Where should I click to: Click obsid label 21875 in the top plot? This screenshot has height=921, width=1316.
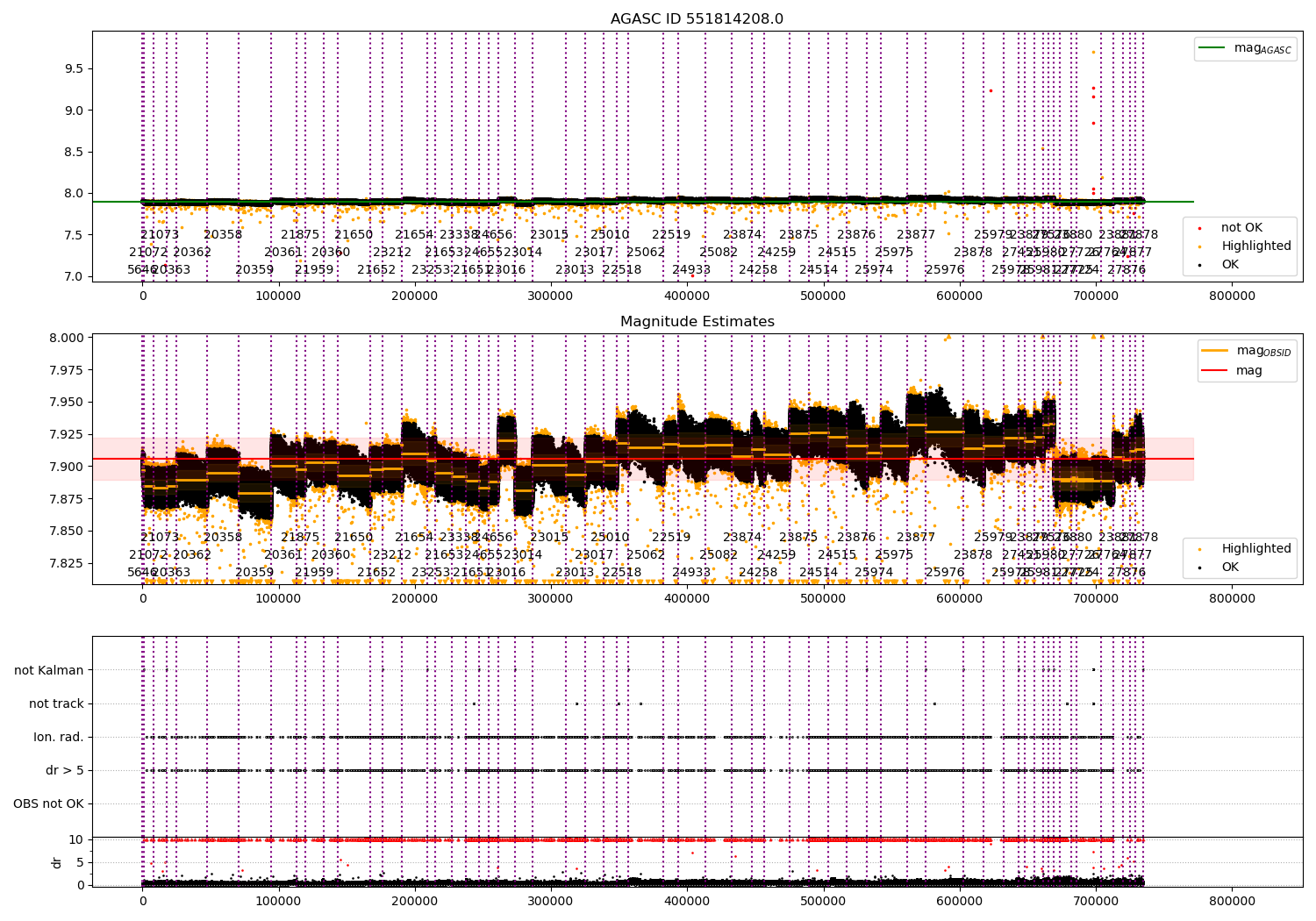pos(300,235)
